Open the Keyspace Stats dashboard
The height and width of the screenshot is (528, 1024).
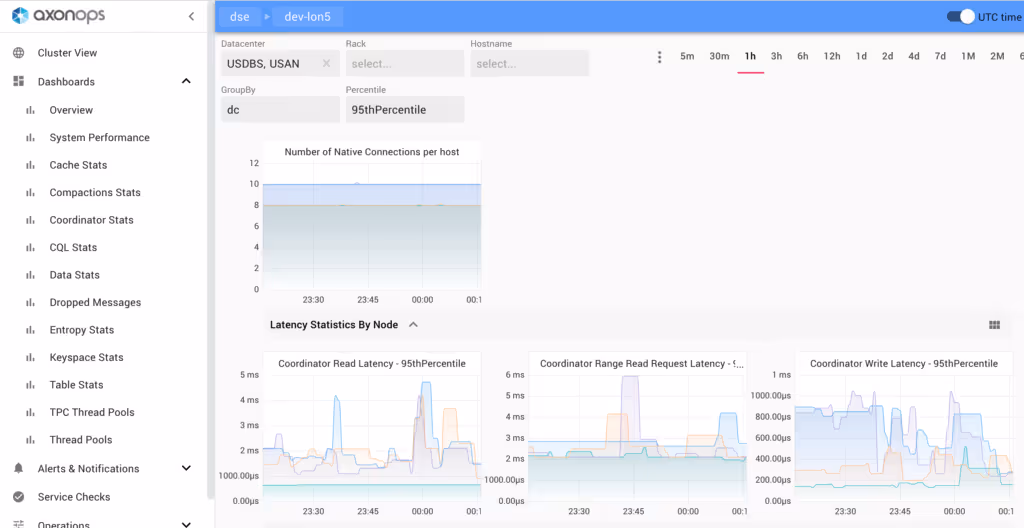point(86,357)
